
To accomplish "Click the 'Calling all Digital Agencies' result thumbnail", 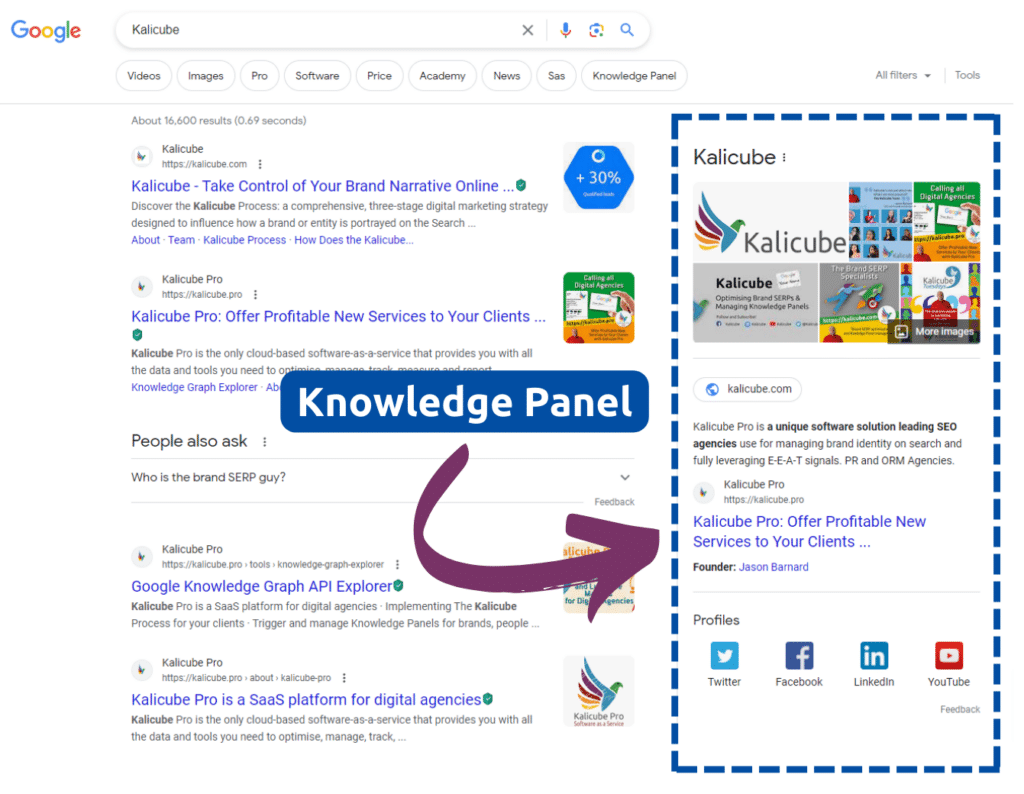I will tap(599, 308).
